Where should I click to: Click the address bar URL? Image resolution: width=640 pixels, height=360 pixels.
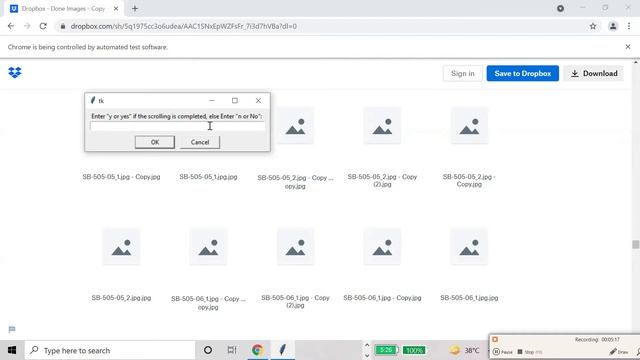coord(184,26)
